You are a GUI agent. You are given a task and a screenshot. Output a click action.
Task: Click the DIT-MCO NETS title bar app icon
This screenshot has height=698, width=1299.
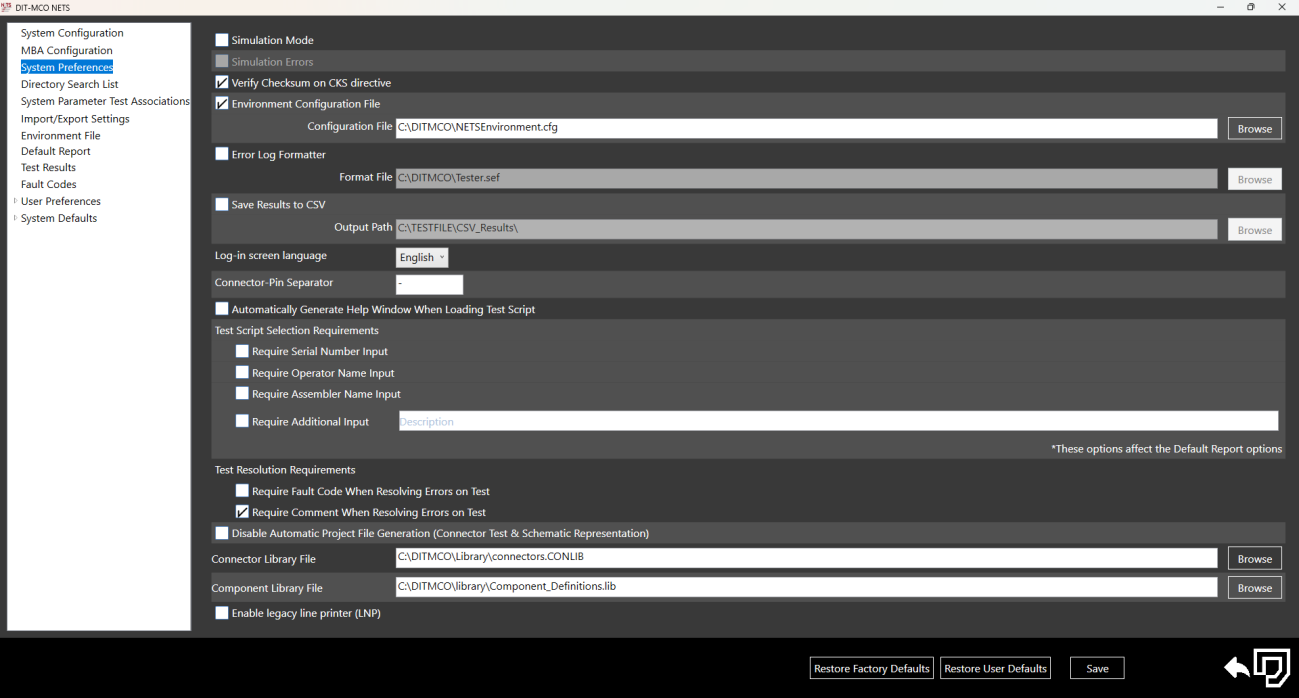pos(7,7)
